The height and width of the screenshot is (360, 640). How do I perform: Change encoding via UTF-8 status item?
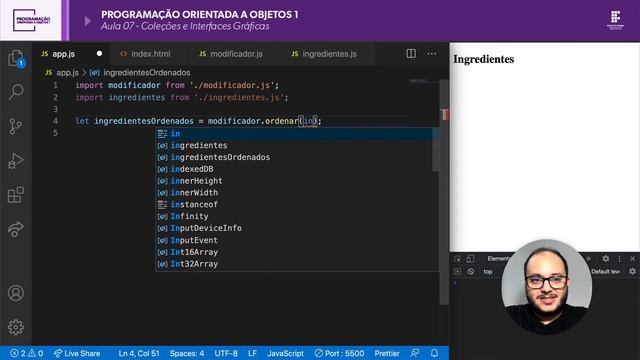point(226,353)
